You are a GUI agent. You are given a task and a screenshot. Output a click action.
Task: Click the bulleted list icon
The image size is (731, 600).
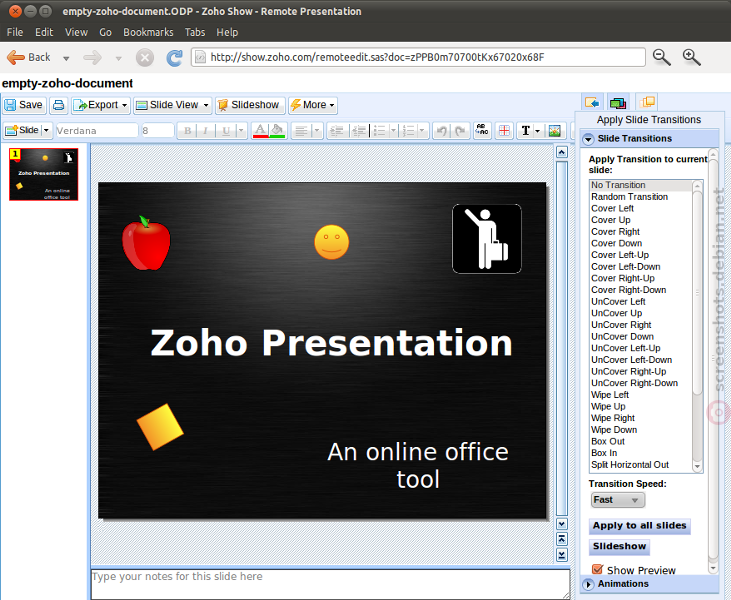380,131
